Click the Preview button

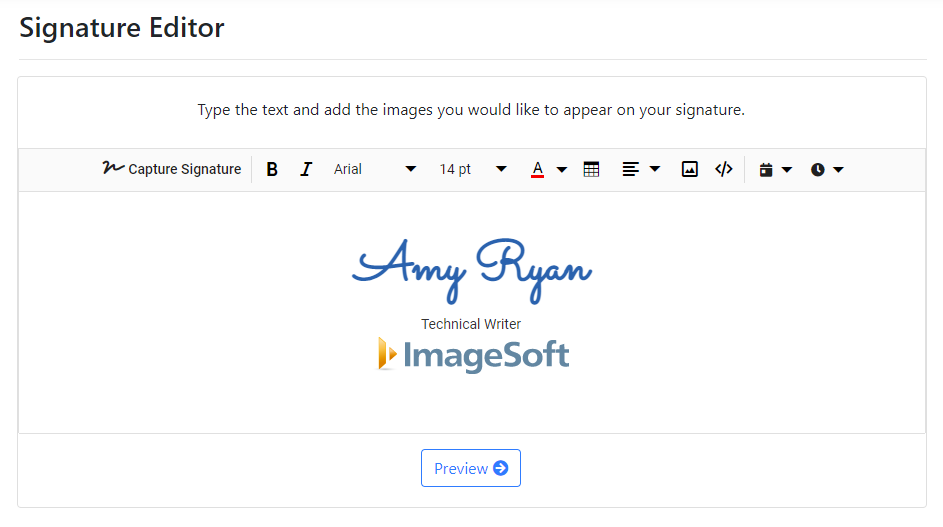click(471, 468)
